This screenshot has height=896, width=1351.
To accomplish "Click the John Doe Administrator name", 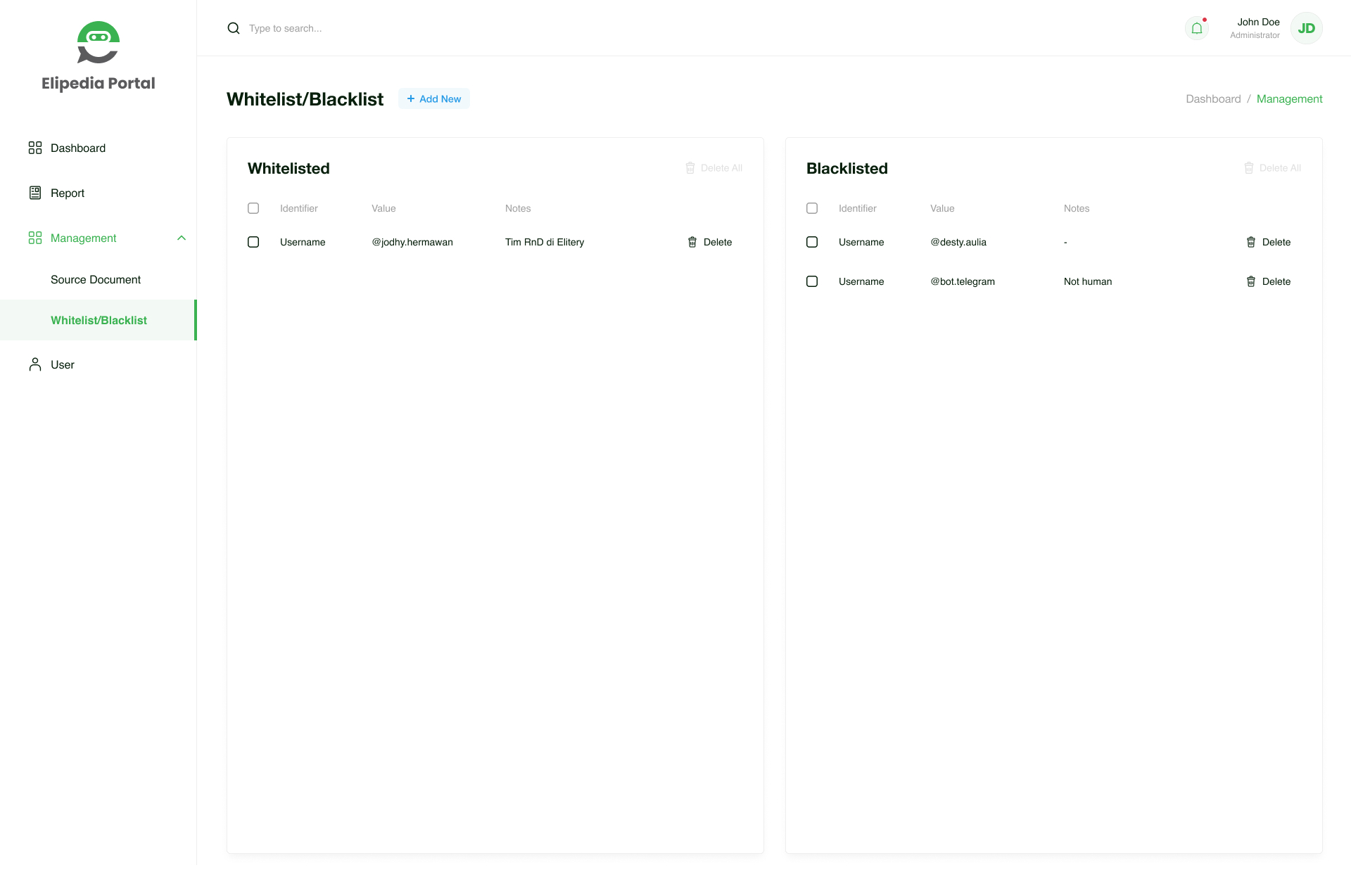I will point(1255,28).
